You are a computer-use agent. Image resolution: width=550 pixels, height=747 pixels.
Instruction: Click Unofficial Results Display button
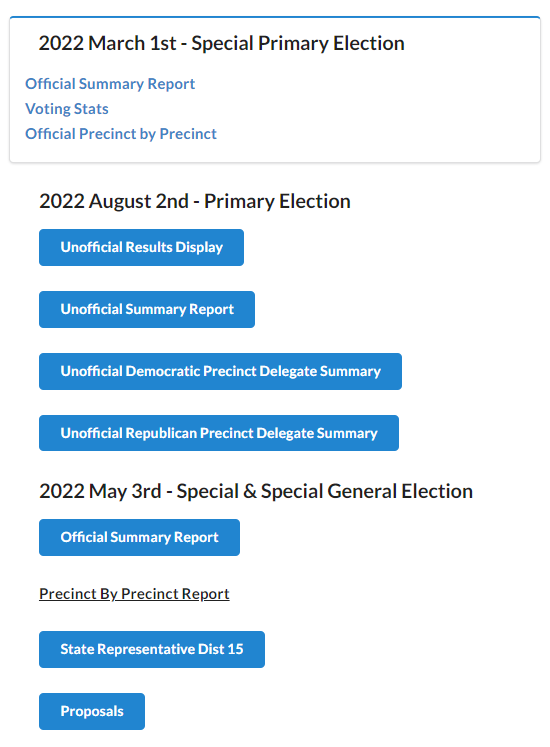pyautogui.click(x=141, y=247)
